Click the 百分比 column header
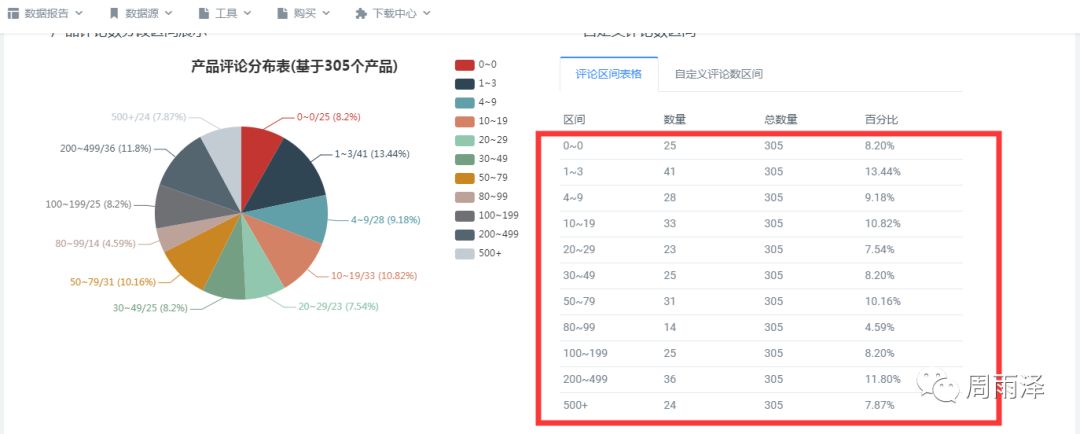This screenshot has width=1080, height=434. [x=881, y=120]
